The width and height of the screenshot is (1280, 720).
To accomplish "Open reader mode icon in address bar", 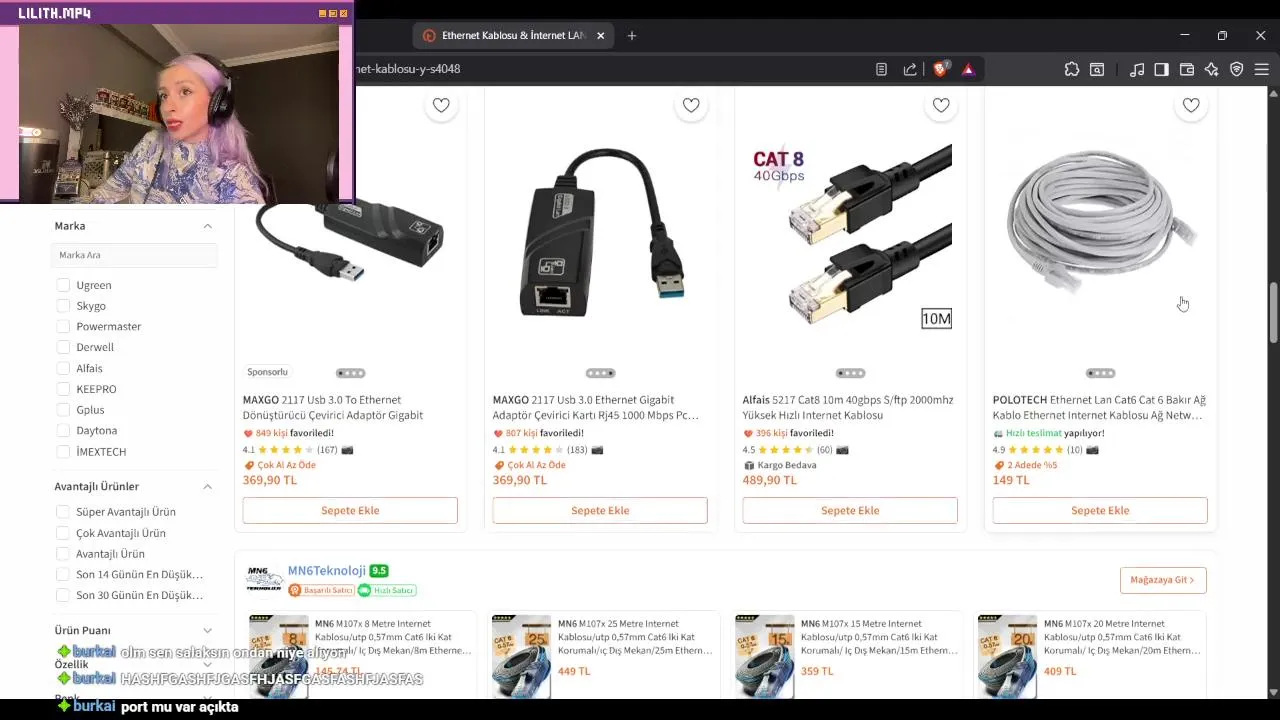I will [x=881, y=69].
